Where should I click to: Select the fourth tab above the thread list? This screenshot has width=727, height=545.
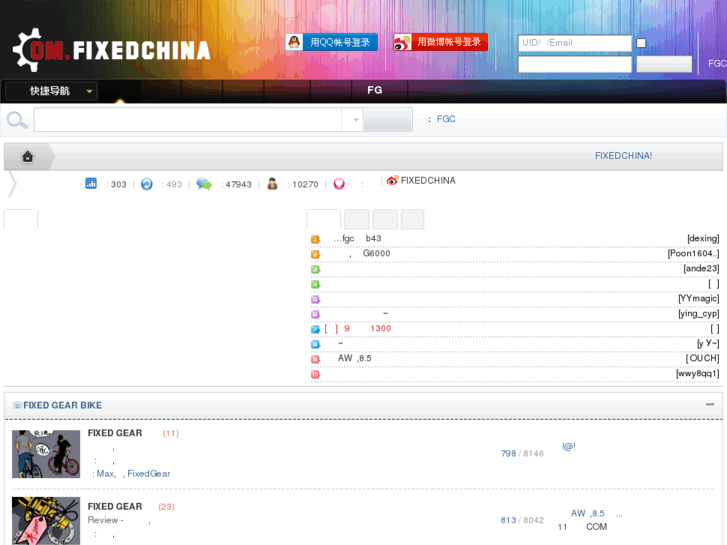pyautogui.click(x=412, y=219)
